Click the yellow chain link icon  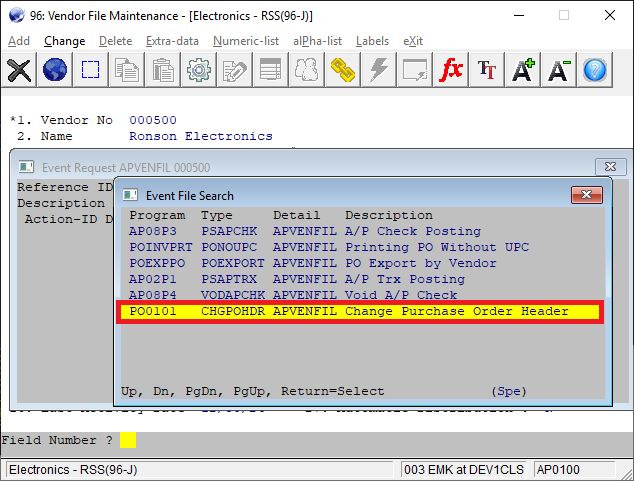click(343, 70)
